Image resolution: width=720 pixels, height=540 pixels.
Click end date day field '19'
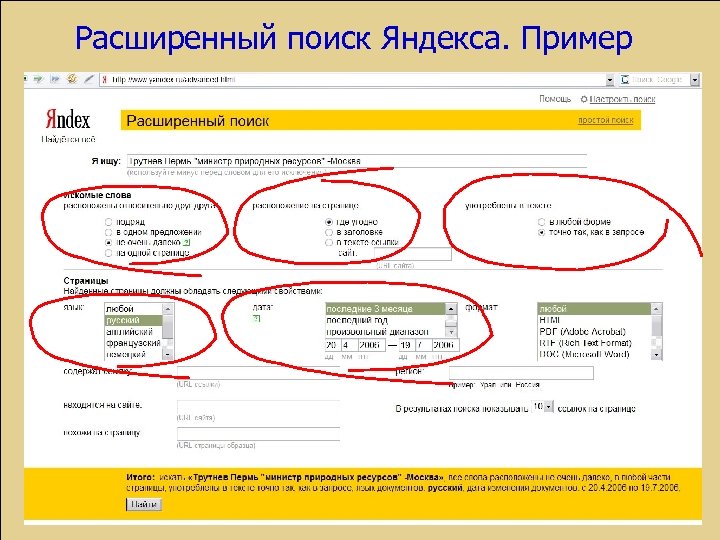point(406,344)
